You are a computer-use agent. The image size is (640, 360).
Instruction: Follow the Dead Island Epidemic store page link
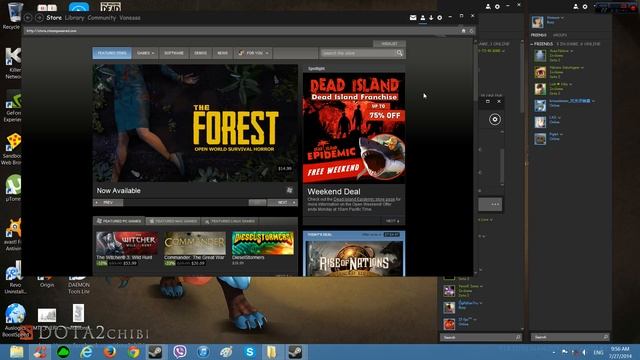point(364,199)
